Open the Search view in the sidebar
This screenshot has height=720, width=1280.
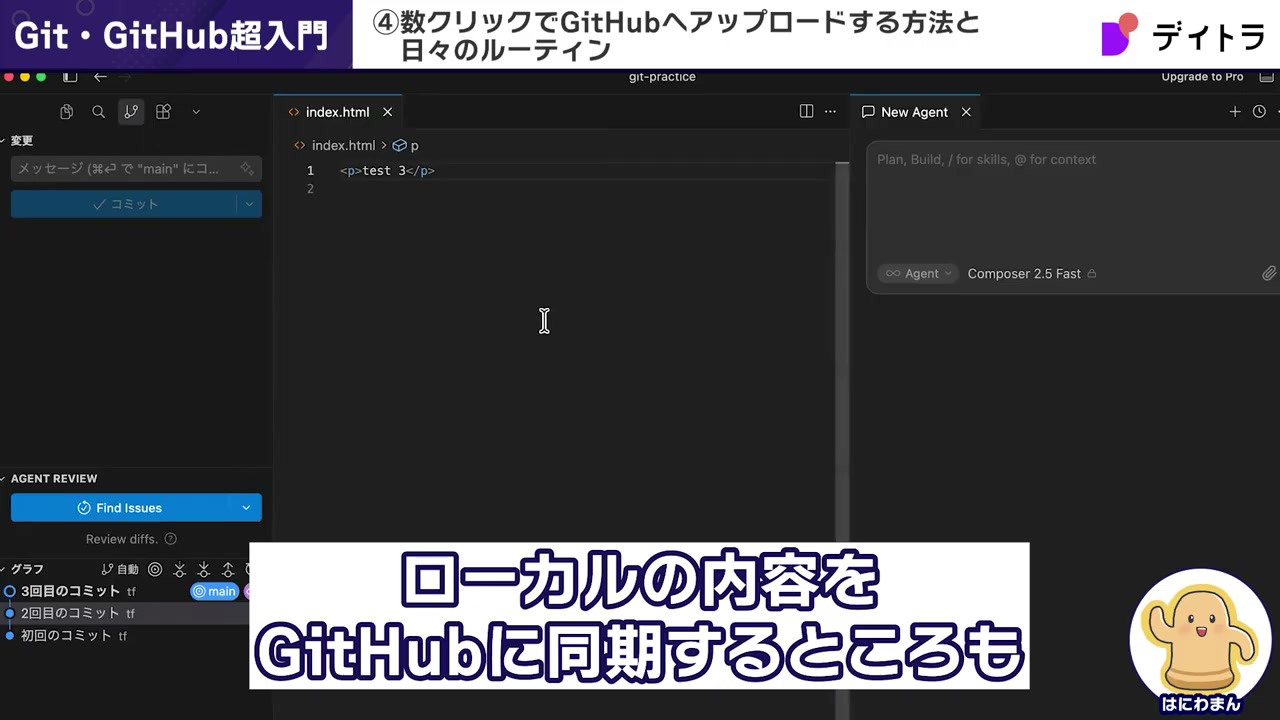coord(98,112)
